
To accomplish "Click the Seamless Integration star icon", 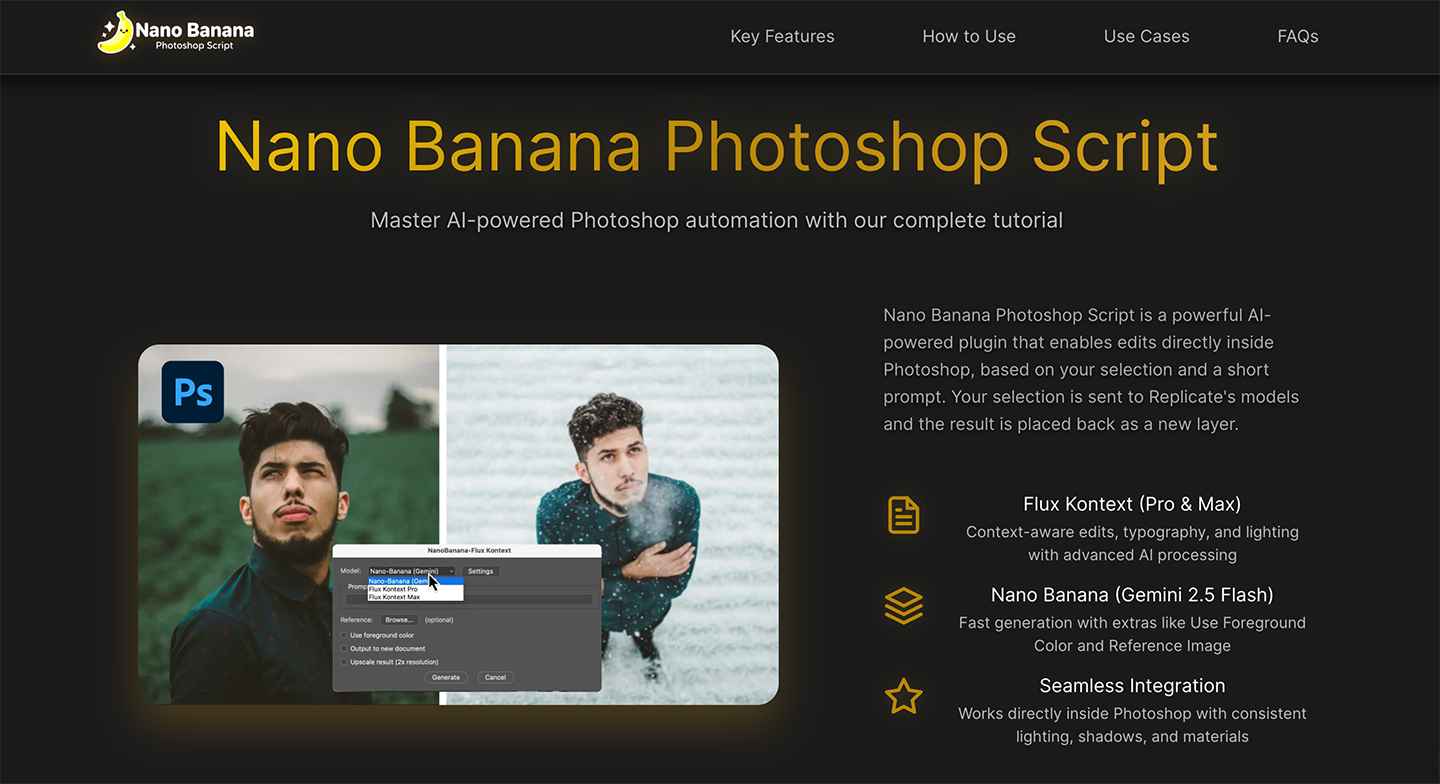I will 903,696.
